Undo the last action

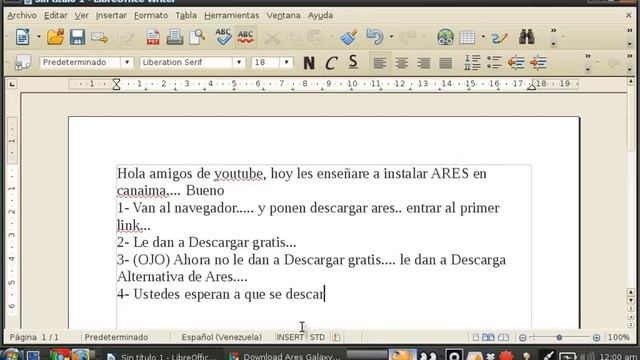[375, 37]
